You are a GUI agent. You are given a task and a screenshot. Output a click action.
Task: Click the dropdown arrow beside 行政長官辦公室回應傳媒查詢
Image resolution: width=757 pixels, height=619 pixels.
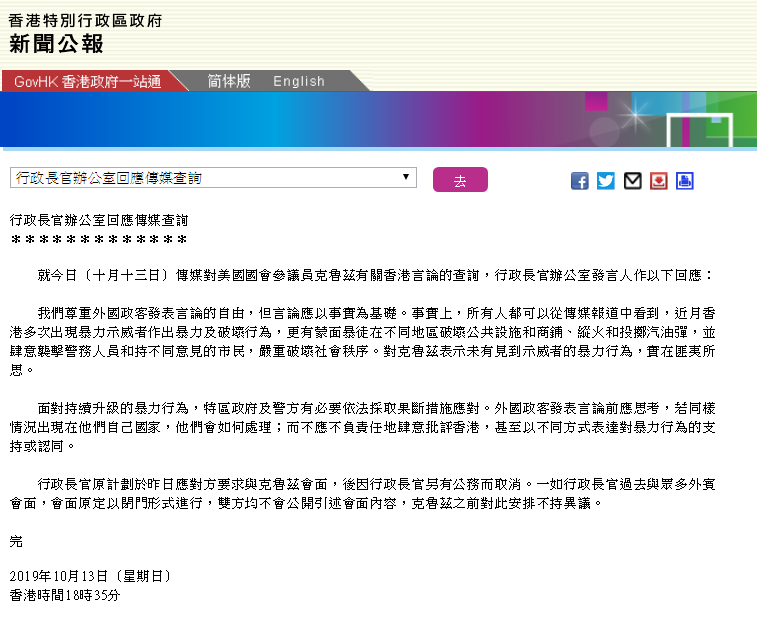[x=406, y=178]
